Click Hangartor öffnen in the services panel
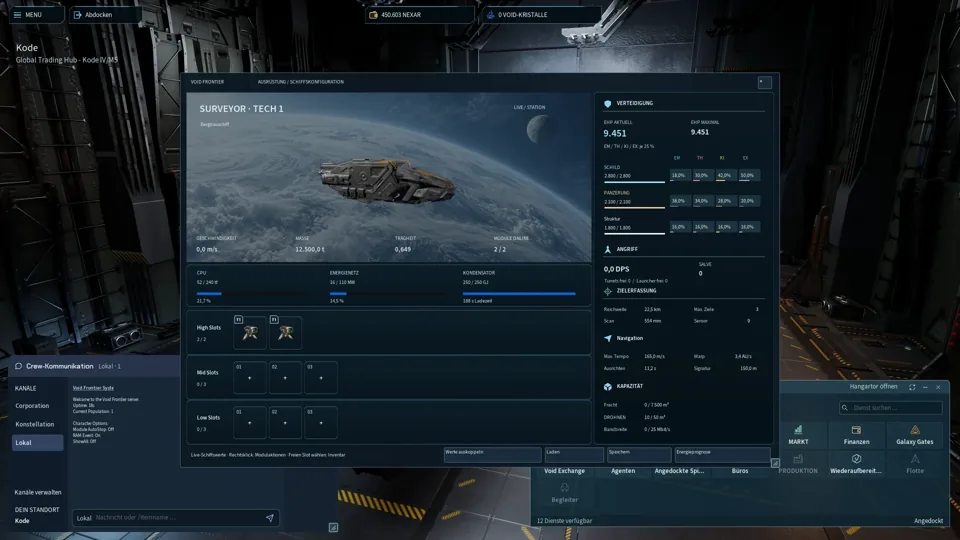Image resolution: width=960 pixels, height=540 pixels. pos(873,387)
